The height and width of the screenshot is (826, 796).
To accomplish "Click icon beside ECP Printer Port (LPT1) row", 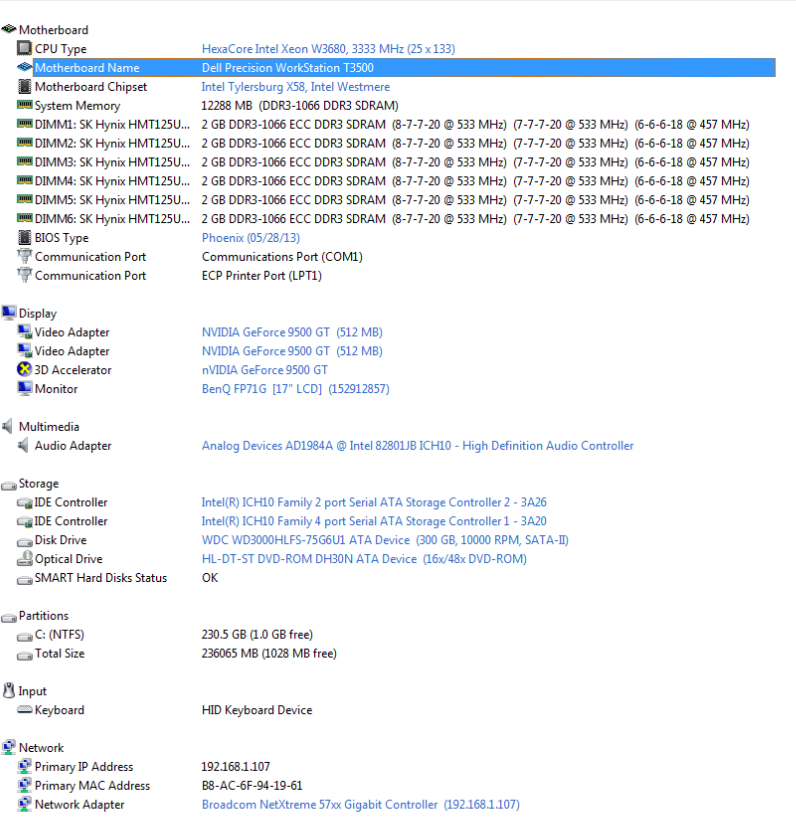I will (24, 276).
